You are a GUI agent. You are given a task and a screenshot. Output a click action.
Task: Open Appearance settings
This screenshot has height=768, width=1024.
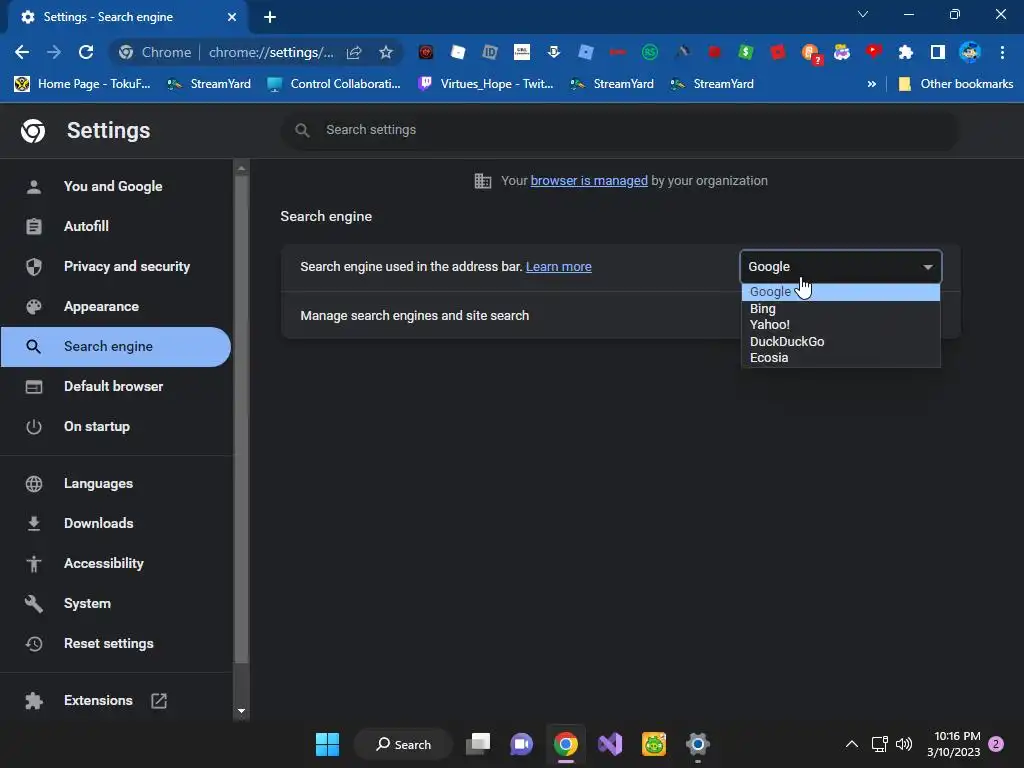(x=116, y=306)
